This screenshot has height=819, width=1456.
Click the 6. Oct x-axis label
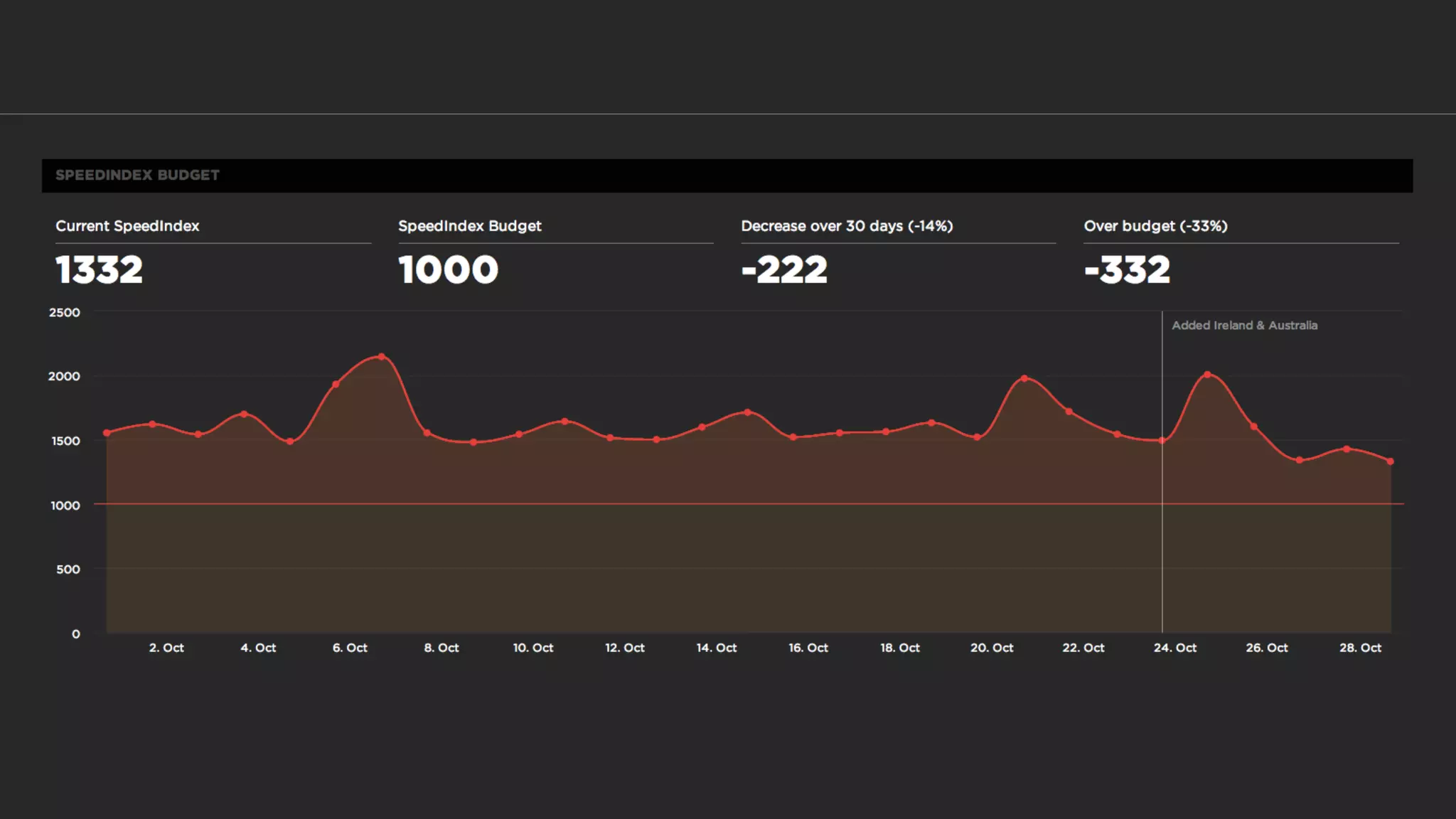tap(350, 648)
